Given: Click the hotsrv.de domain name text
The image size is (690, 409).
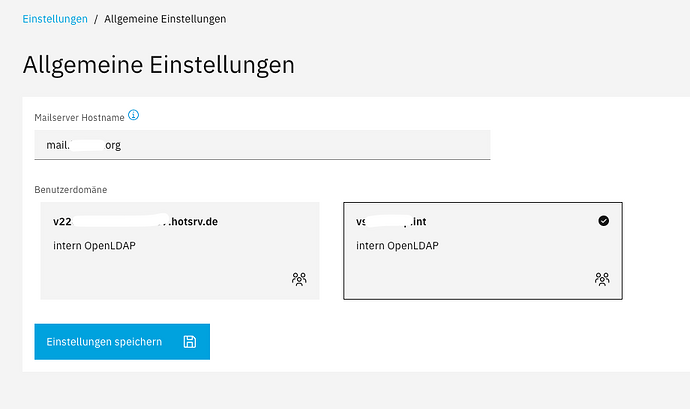Looking at the screenshot, I should 135,222.
